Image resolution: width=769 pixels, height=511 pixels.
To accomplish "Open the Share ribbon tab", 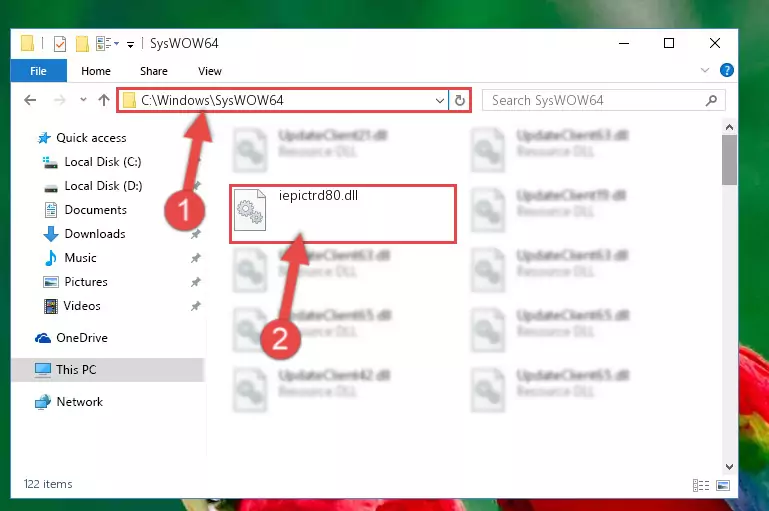I will point(154,71).
